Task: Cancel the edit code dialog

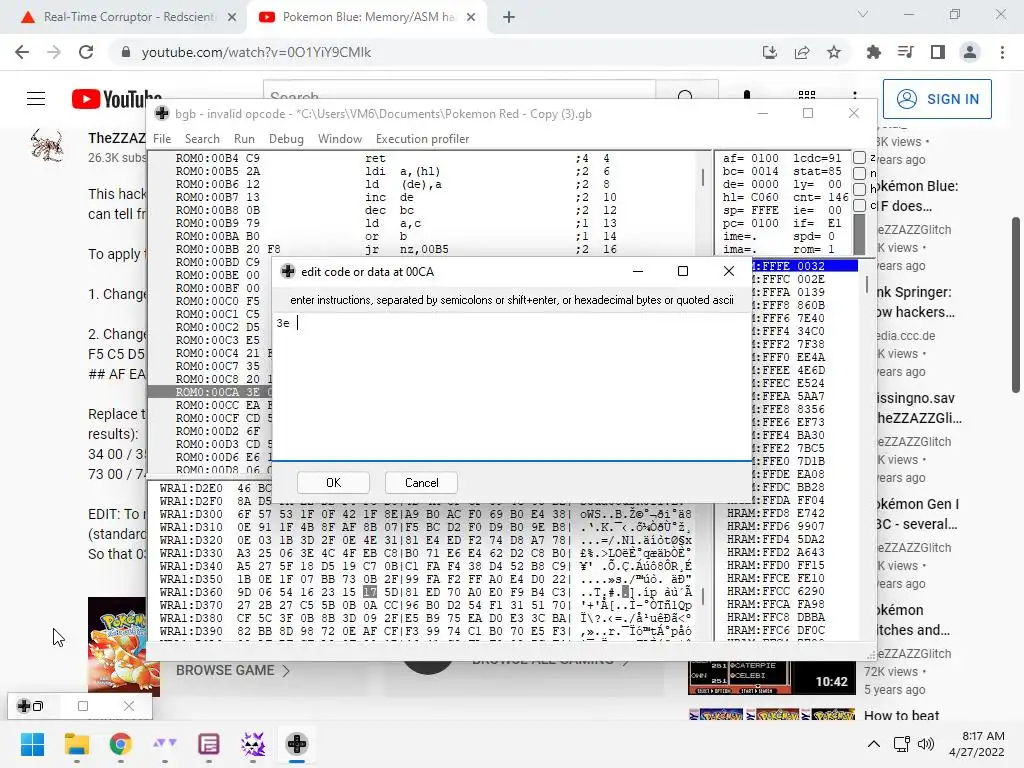Action: click(x=421, y=483)
